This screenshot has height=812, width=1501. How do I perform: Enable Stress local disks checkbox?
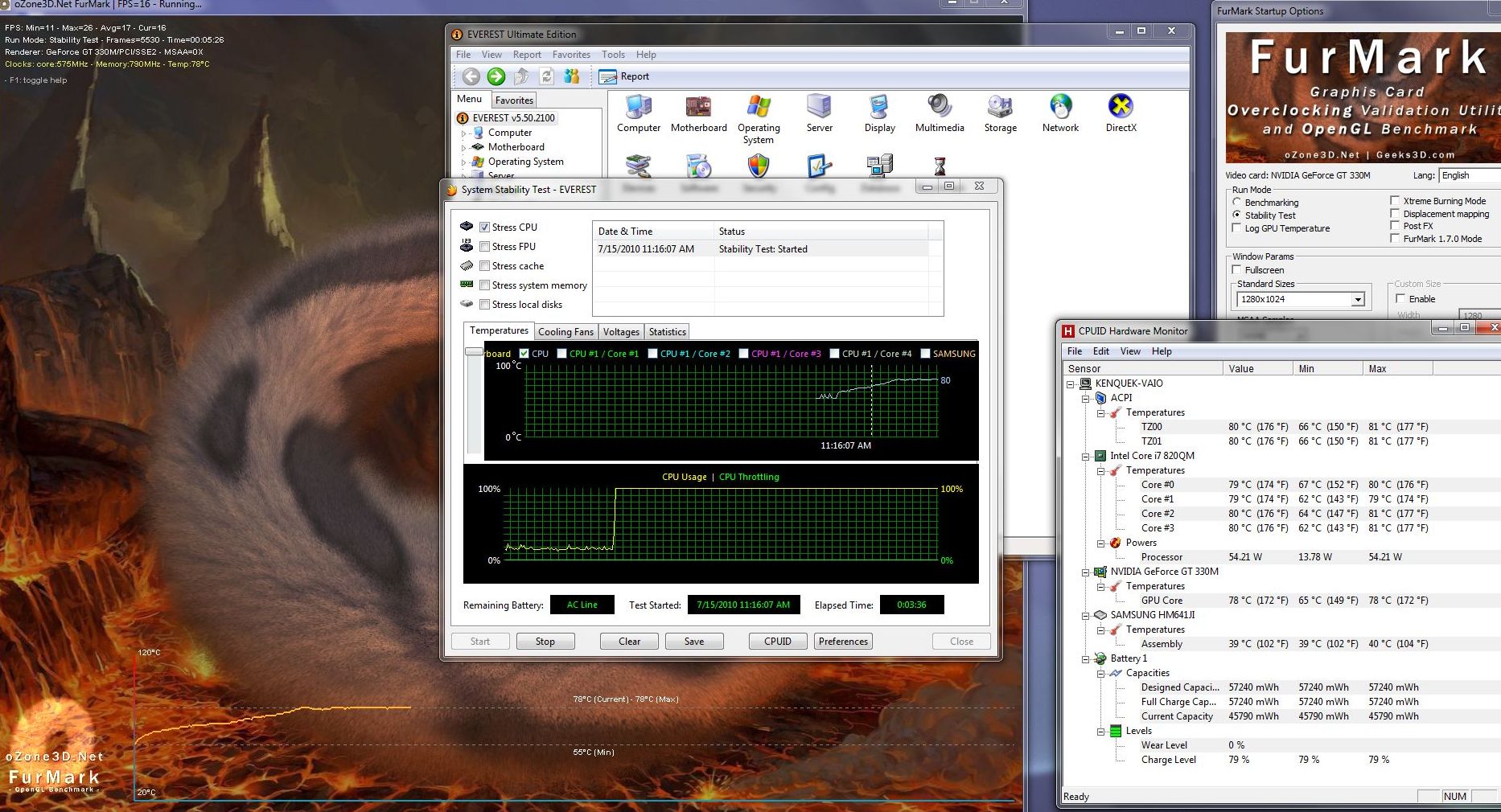485,305
